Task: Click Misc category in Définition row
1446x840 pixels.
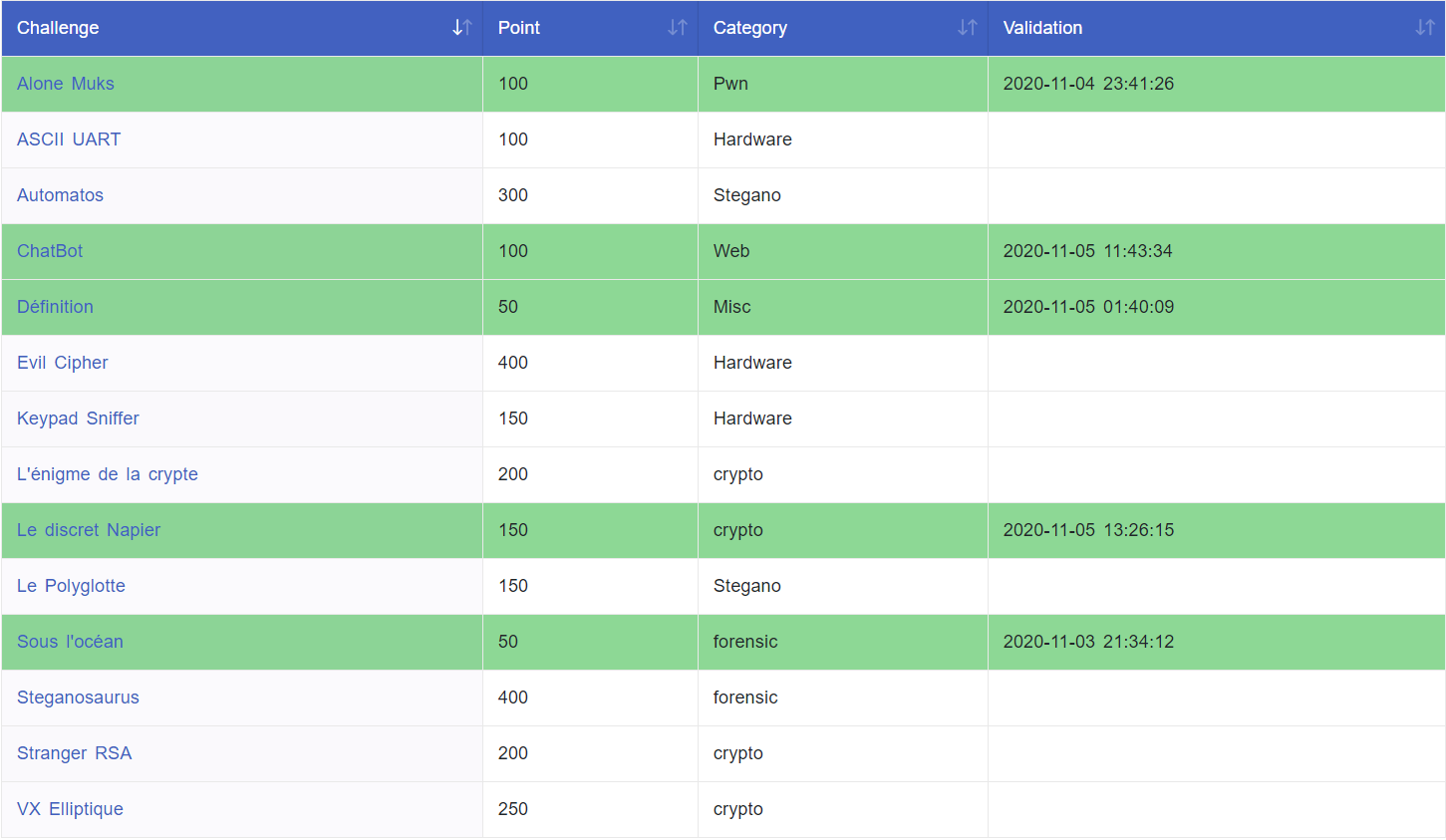Action: [732, 307]
